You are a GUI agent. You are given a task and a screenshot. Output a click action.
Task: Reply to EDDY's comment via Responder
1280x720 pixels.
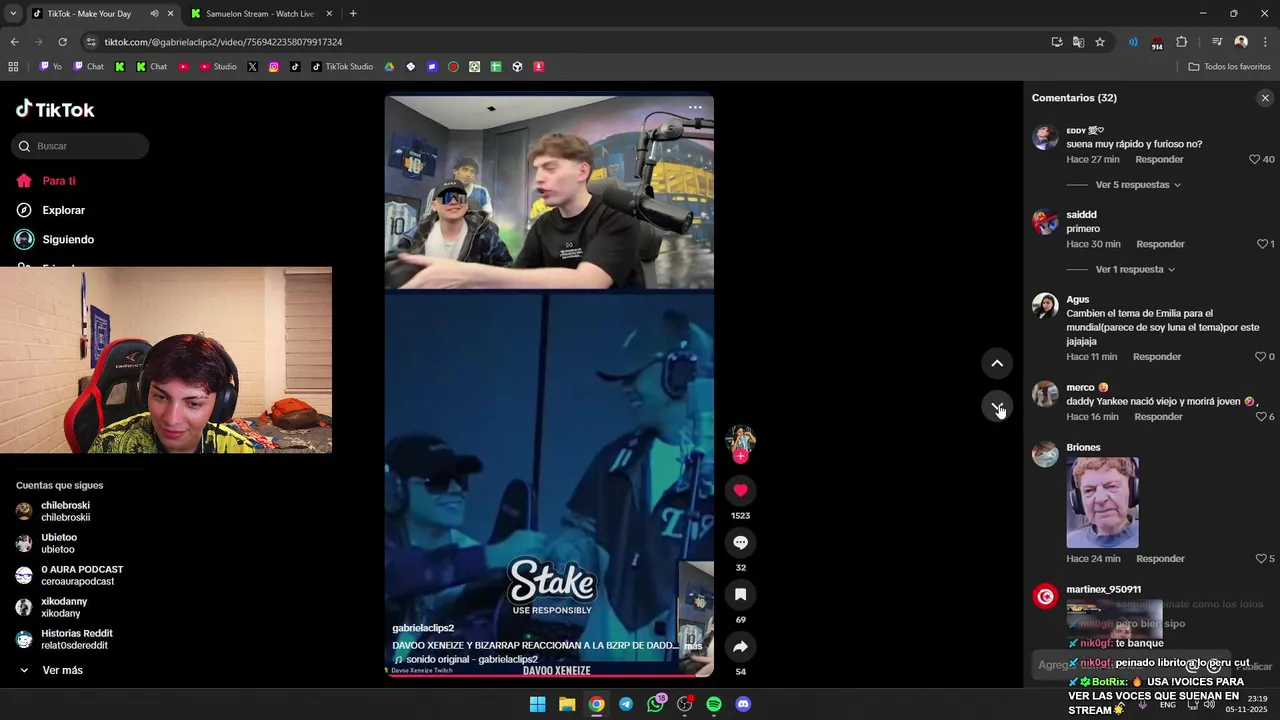(x=1159, y=160)
